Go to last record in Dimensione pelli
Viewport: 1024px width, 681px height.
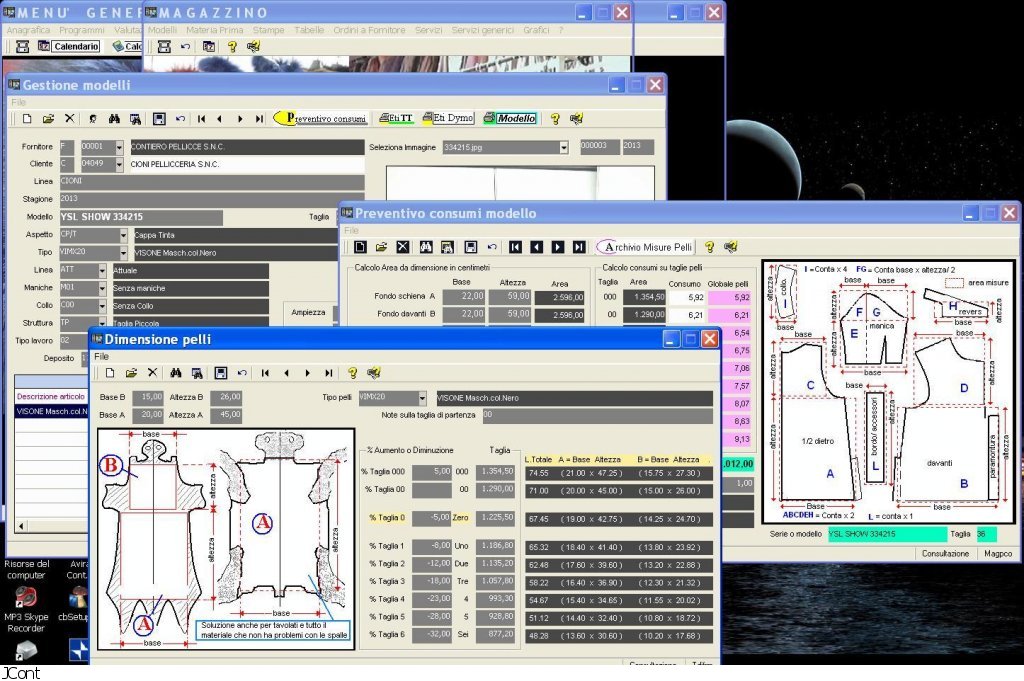(329, 373)
